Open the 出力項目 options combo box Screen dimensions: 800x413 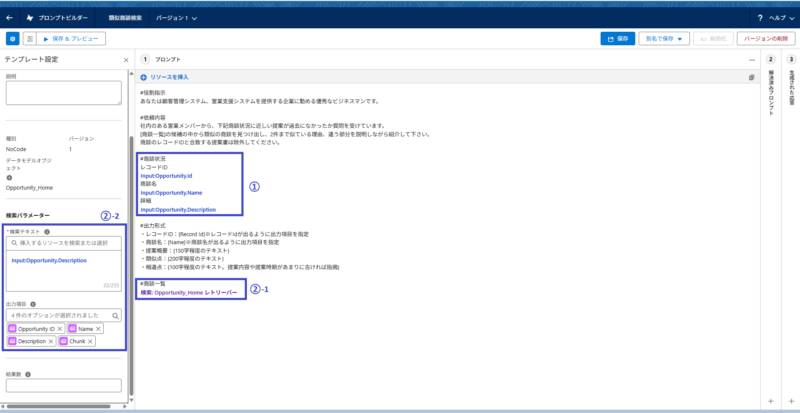click(x=64, y=315)
